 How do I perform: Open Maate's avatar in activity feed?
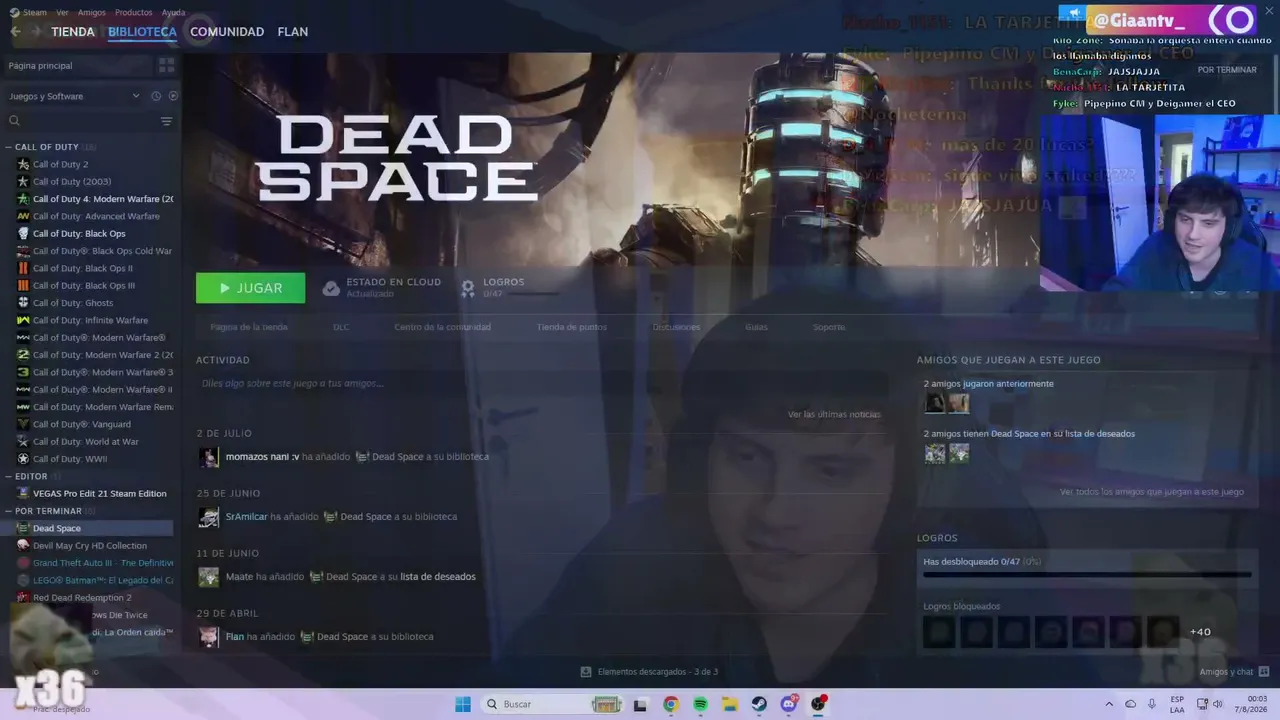(x=208, y=577)
